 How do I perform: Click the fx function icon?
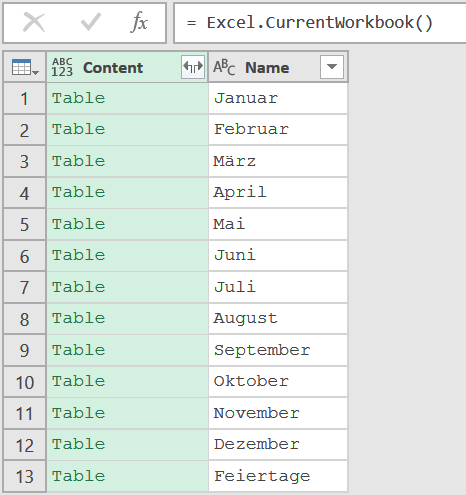(x=139, y=22)
